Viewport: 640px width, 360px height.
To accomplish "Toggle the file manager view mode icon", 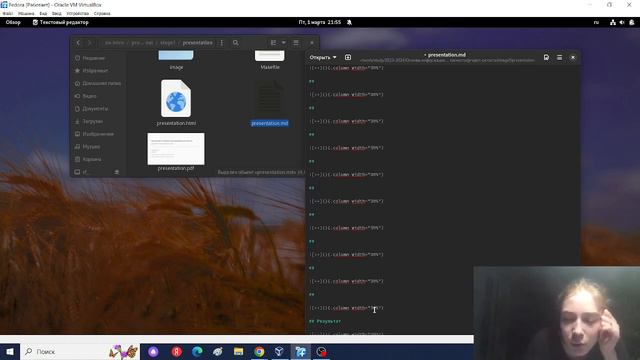I will point(273,42).
